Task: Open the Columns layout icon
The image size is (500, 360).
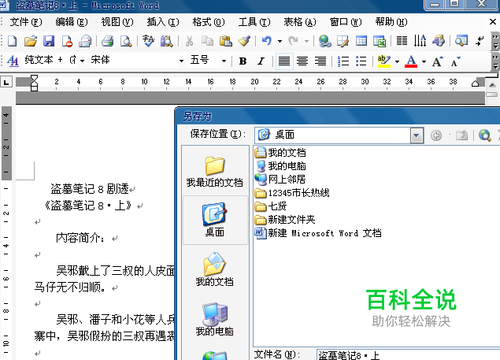Action: (x=402, y=41)
